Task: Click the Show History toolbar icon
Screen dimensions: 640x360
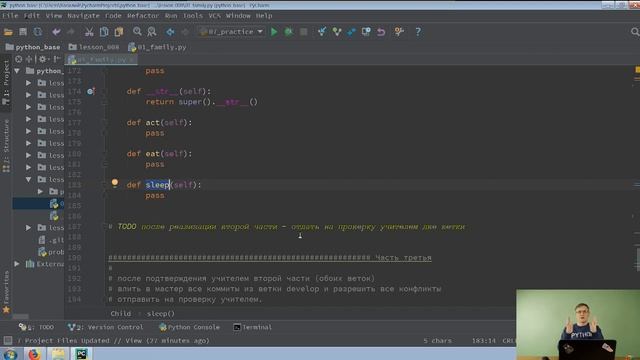Action: click(366, 32)
